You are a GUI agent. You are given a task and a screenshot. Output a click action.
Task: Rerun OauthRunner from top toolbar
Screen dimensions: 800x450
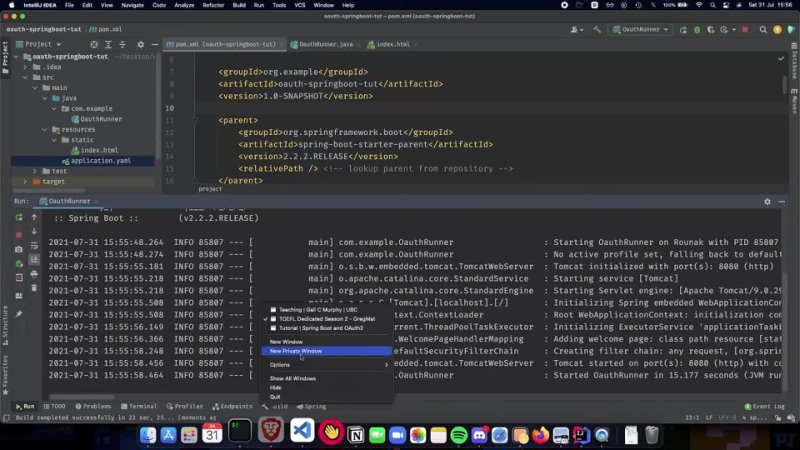(x=683, y=30)
